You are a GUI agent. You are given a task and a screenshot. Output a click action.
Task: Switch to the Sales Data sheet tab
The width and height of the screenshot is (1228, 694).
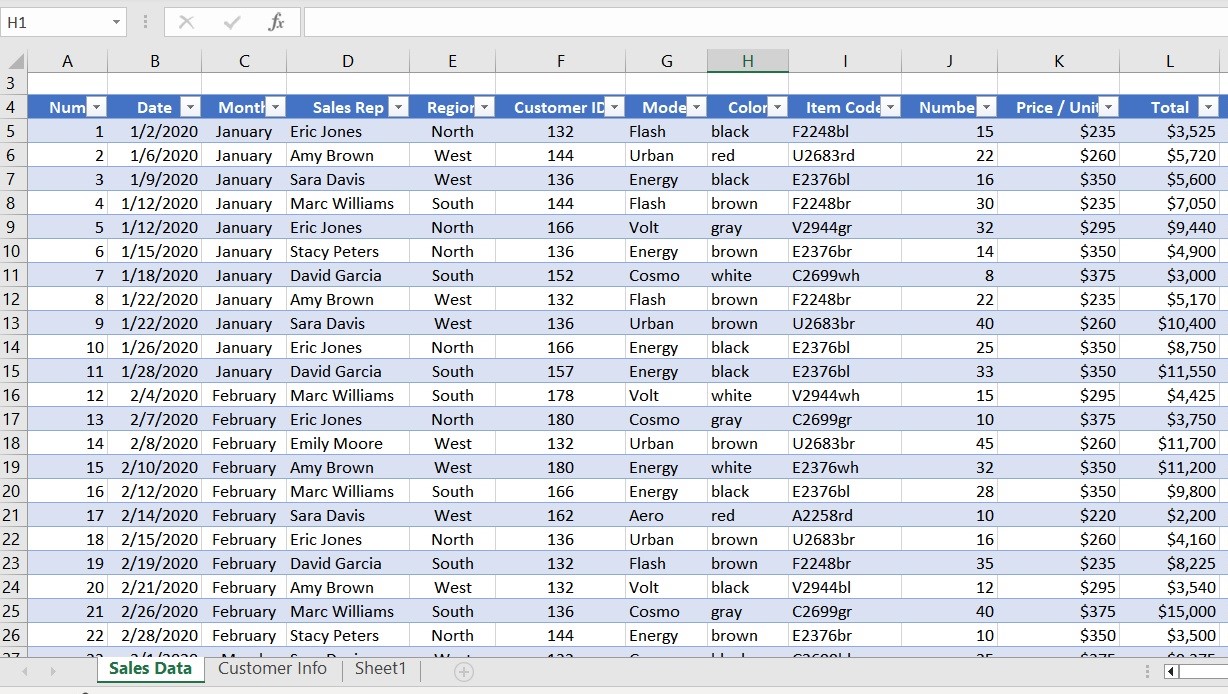pos(150,669)
